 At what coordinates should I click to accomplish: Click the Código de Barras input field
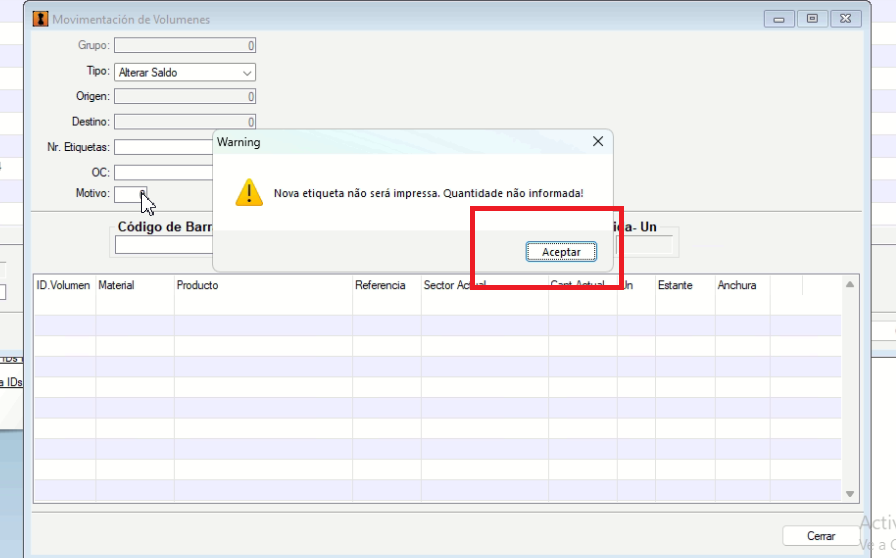(x=164, y=245)
